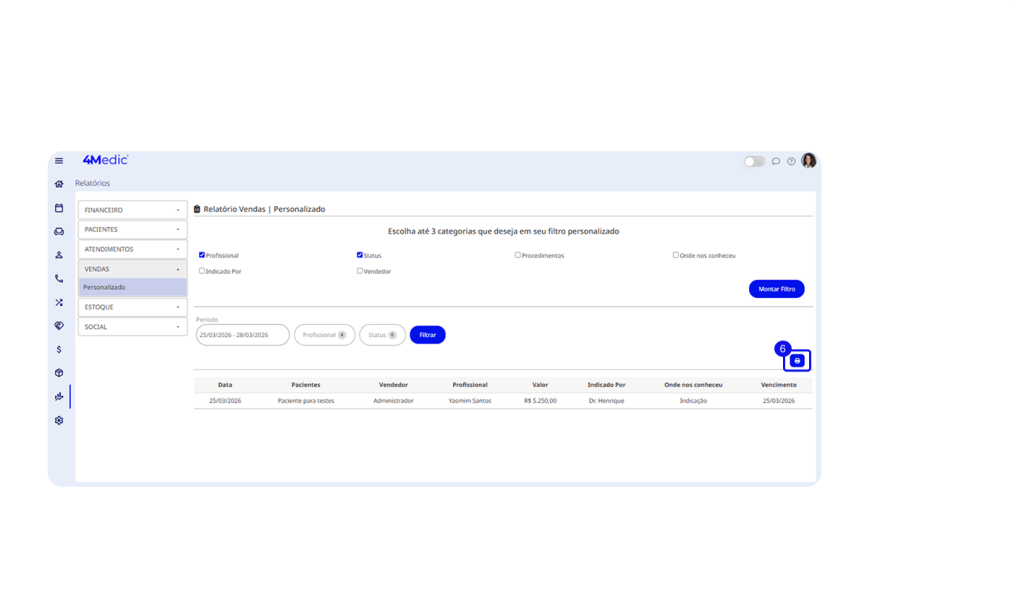Viewport: 1024px width, 598px height.
Task: Expand the FINANCEIRO report section
Action: point(132,210)
